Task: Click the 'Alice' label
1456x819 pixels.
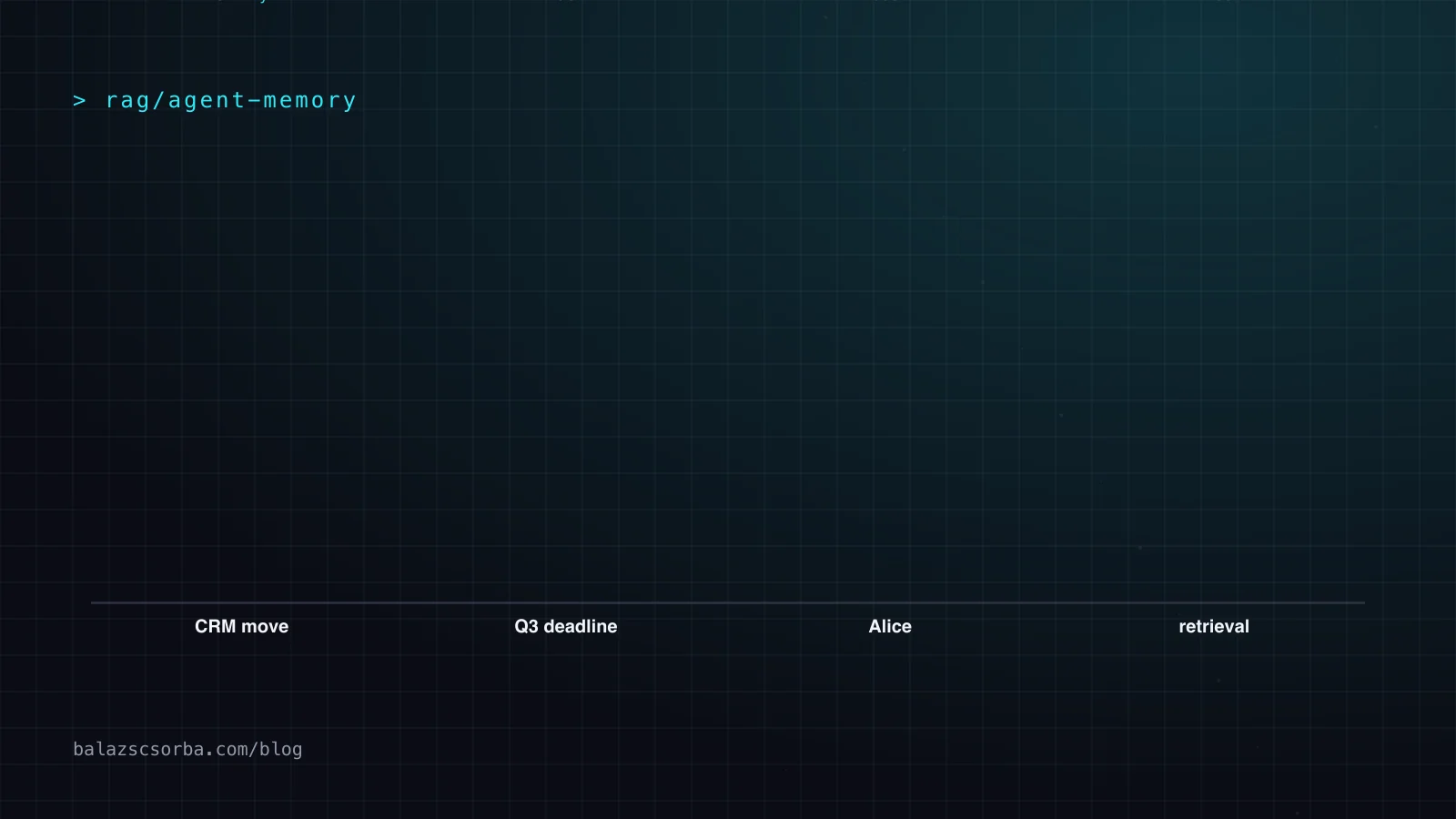Action: 890,626
